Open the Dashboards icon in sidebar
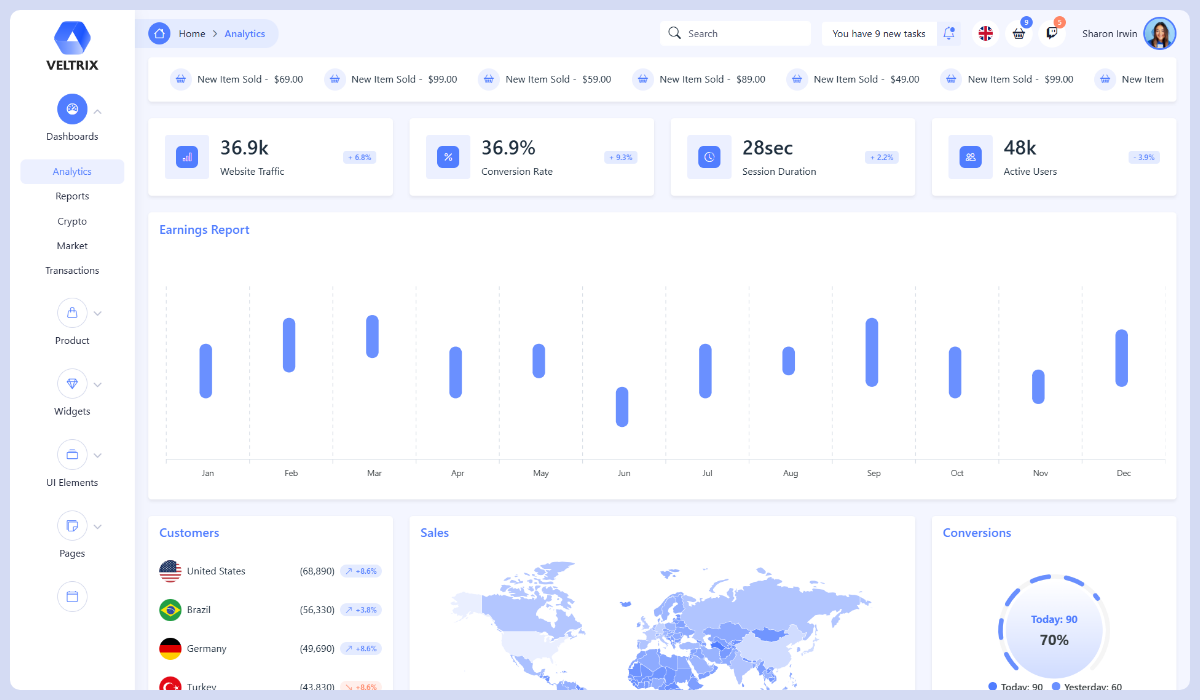This screenshot has width=1200, height=700. pos(72,109)
